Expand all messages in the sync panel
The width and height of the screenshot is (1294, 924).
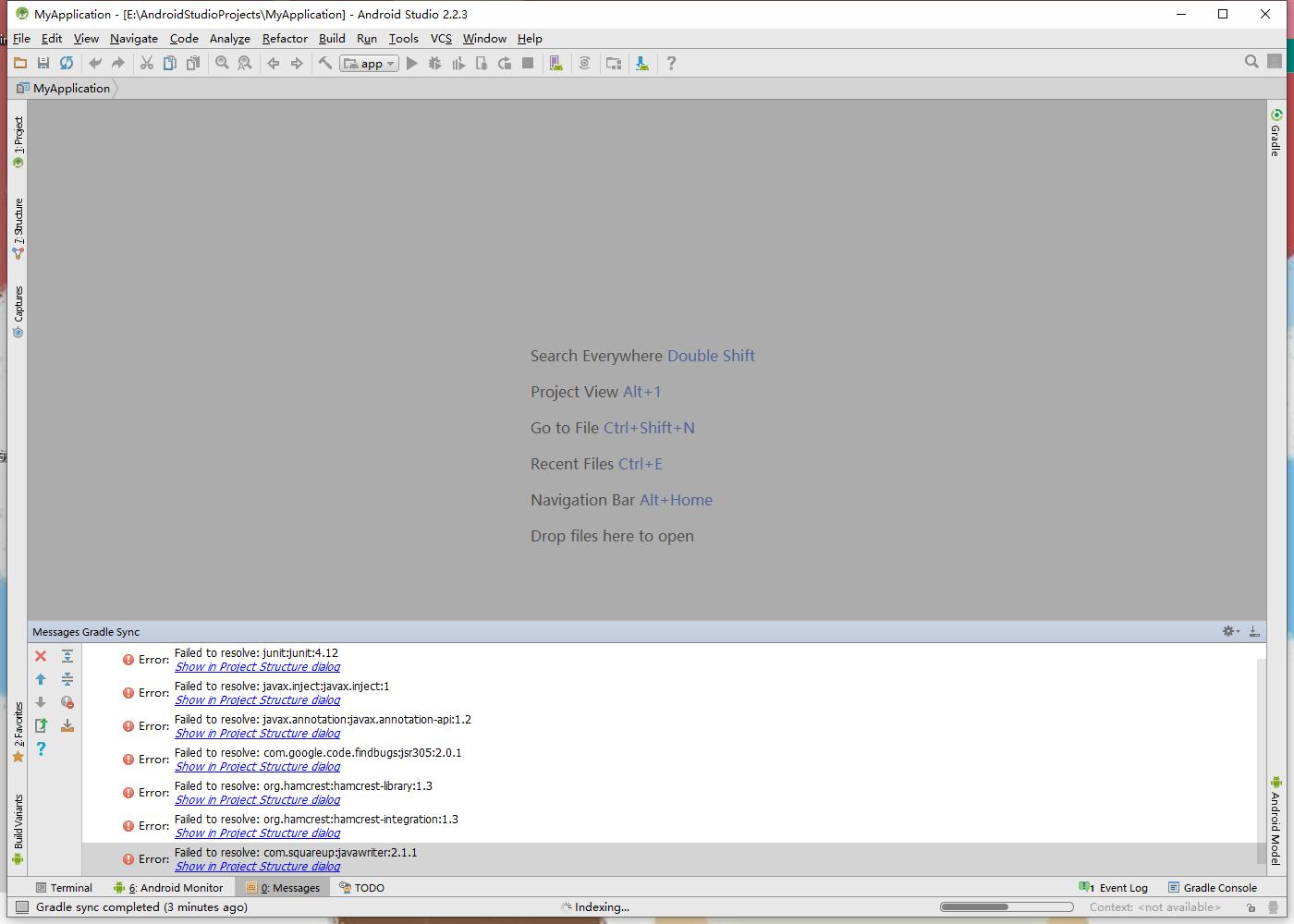67,656
